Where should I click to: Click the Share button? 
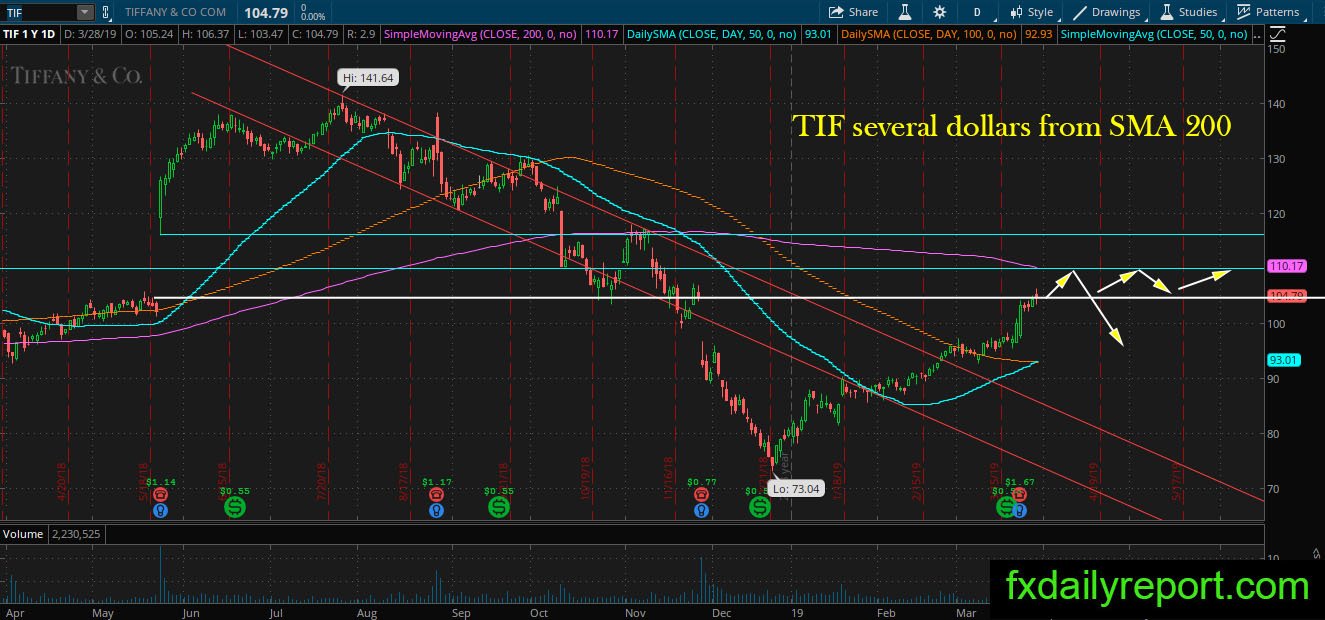pyautogui.click(x=853, y=12)
